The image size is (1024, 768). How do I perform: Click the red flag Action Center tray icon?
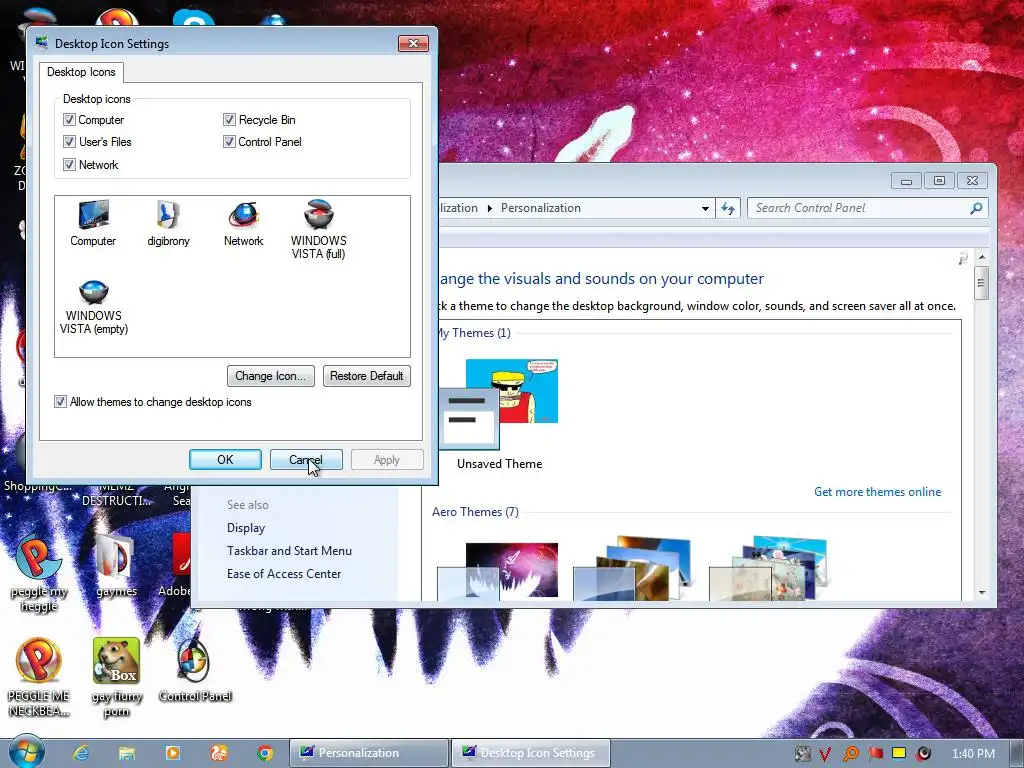point(875,754)
